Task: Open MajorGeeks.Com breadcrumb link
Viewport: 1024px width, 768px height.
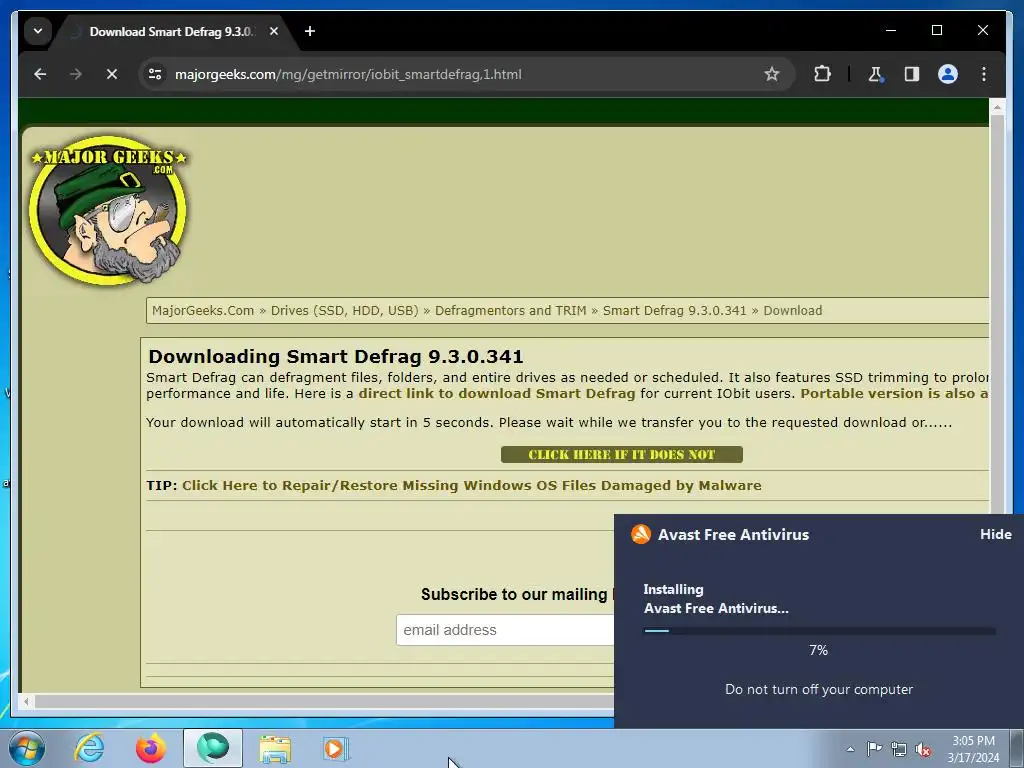Action: coord(203,311)
